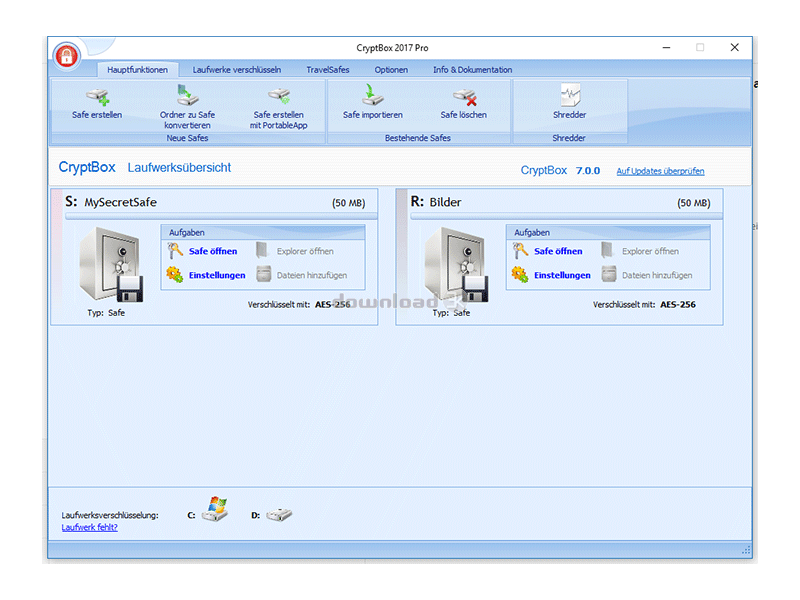Image resolution: width=800 pixels, height=600 pixels.
Task: Click key icon for MySecretSafe Safe öffnen
Action: point(175,251)
